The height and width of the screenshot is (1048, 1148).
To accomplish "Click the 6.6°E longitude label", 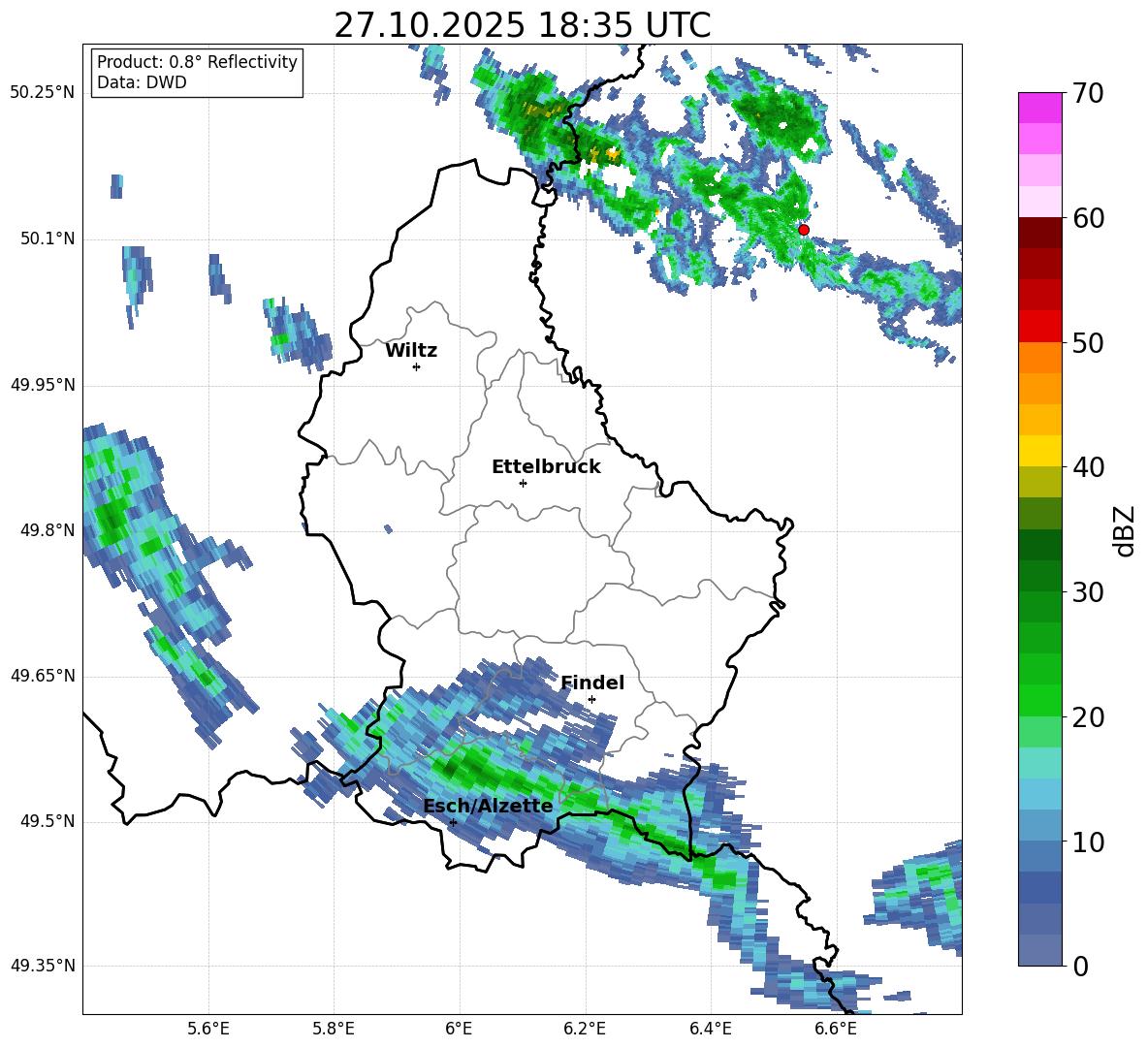I will 836,1029.
